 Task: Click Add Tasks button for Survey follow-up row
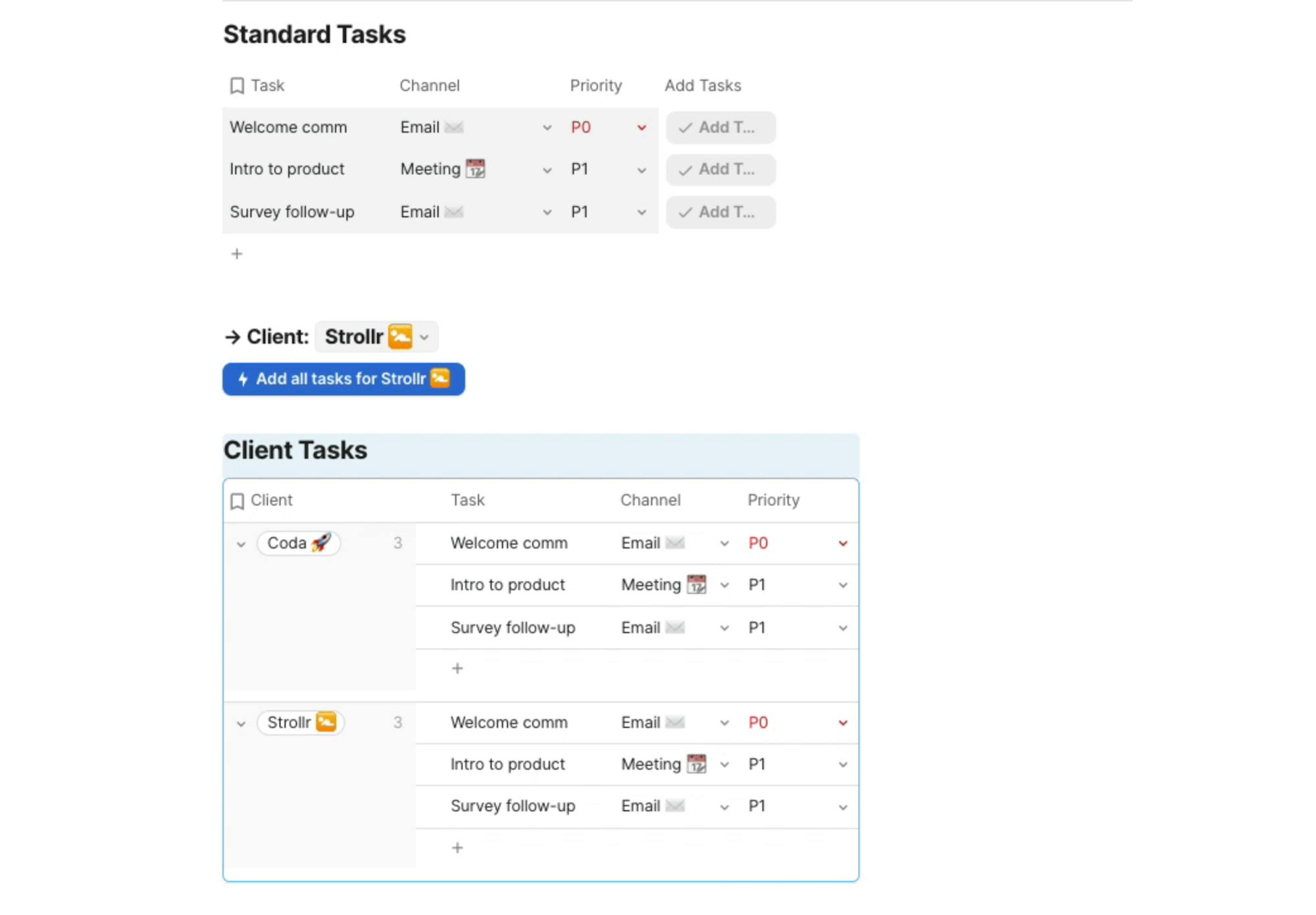point(721,212)
